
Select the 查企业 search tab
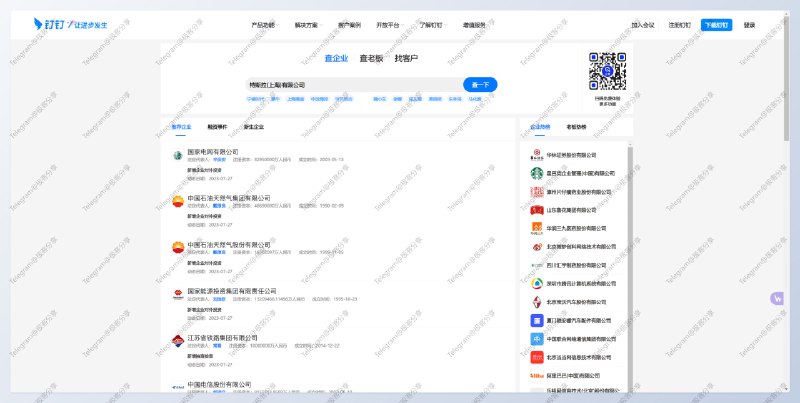pos(336,59)
